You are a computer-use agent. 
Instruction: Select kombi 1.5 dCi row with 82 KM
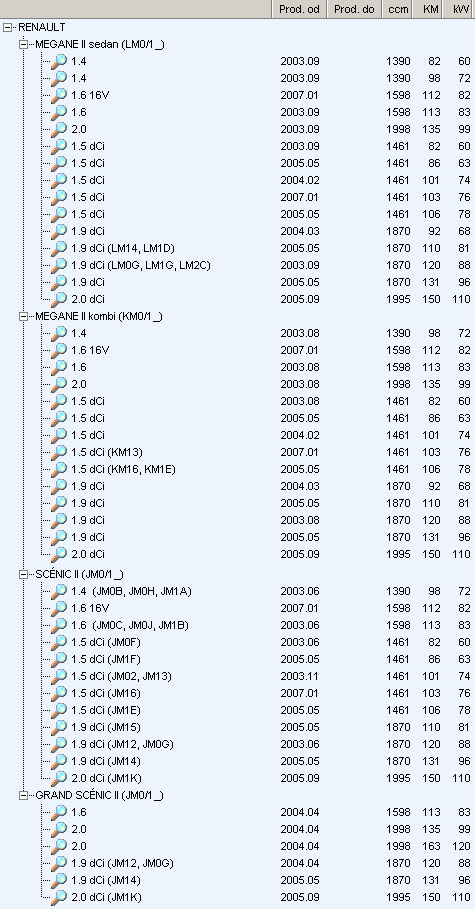[x=88, y=401]
